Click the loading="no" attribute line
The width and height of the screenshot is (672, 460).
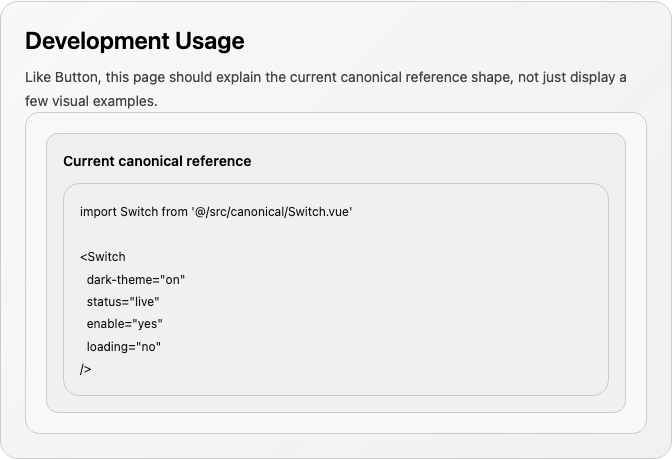[123, 346]
